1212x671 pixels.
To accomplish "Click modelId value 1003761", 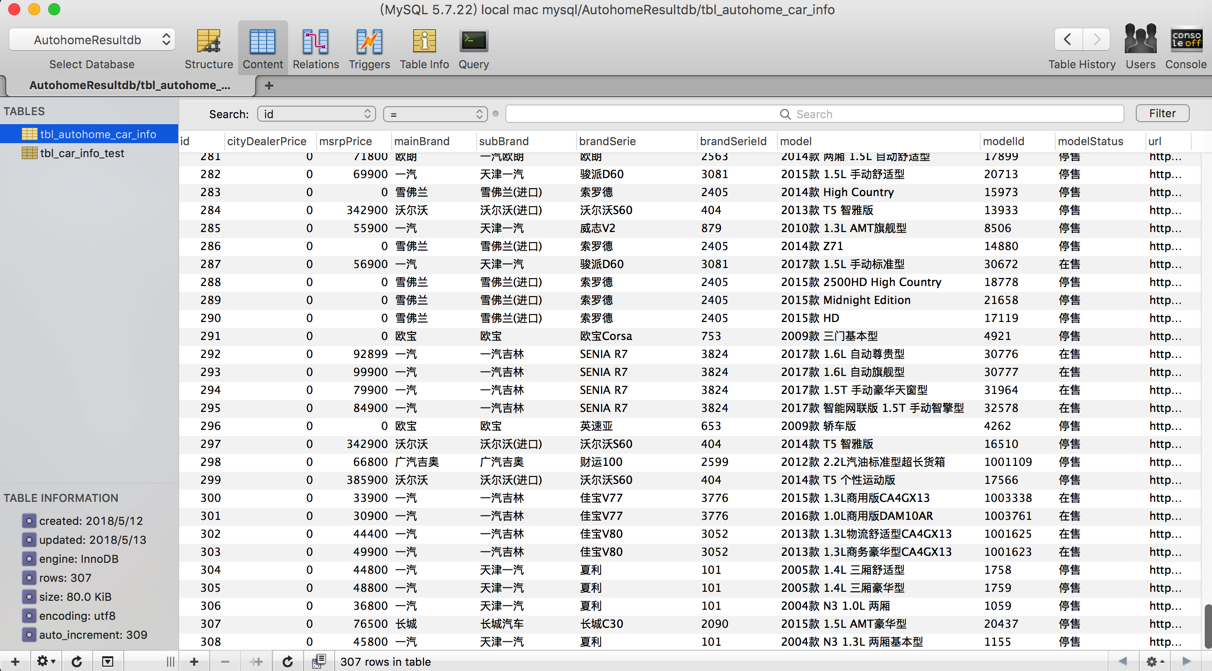I will click(x=1008, y=516).
